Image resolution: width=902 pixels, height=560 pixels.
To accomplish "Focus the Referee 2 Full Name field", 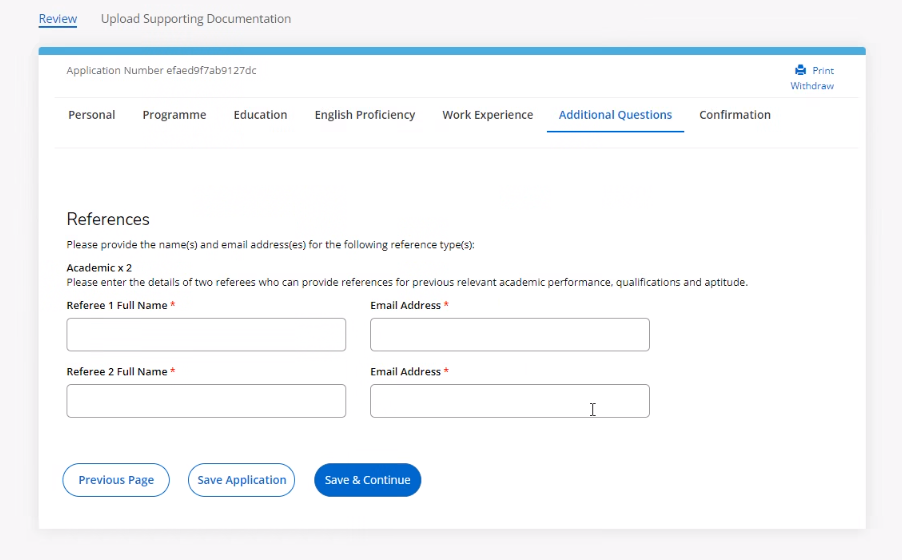I will tap(206, 401).
